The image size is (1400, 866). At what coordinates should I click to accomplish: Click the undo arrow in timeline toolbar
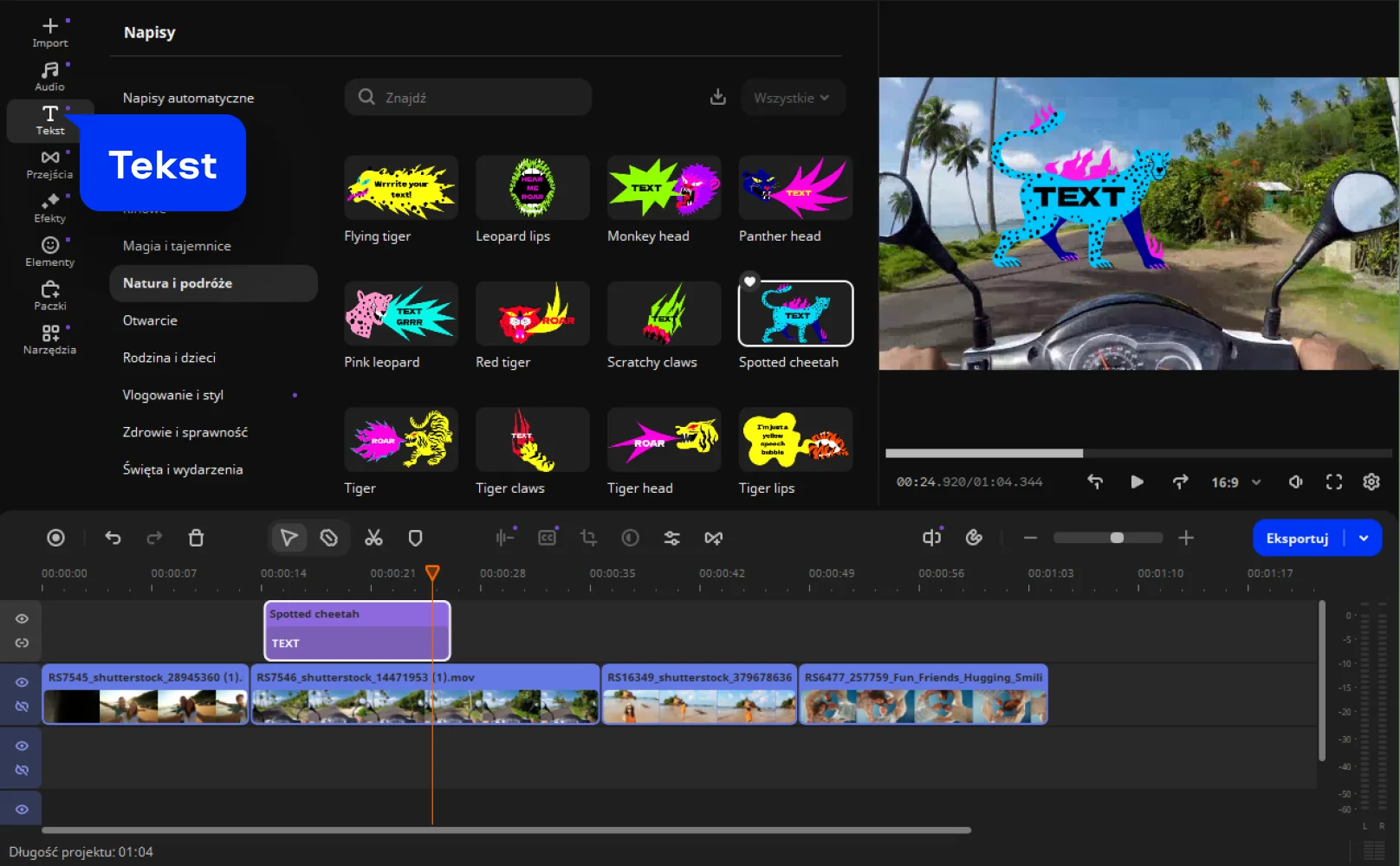pyautogui.click(x=113, y=538)
